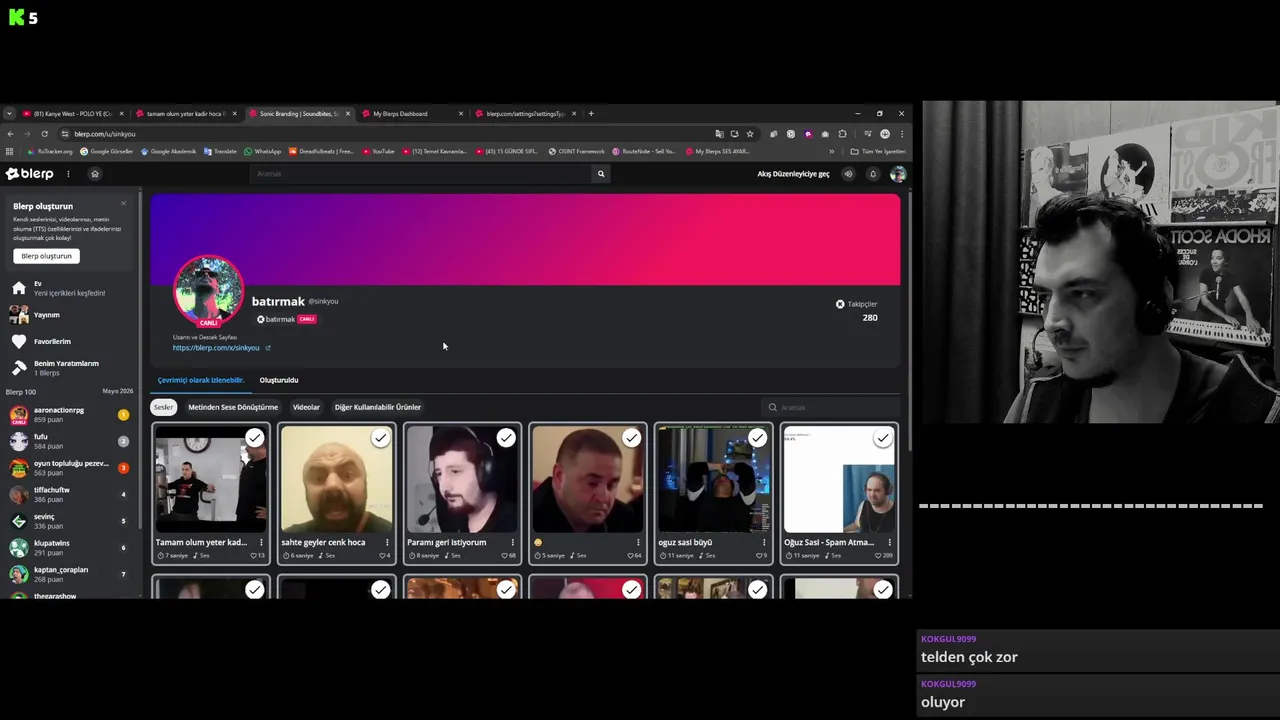The width and height of the screenshot is (1280, 720).
Task: Open the notifications bell
Action: point(872,174)
